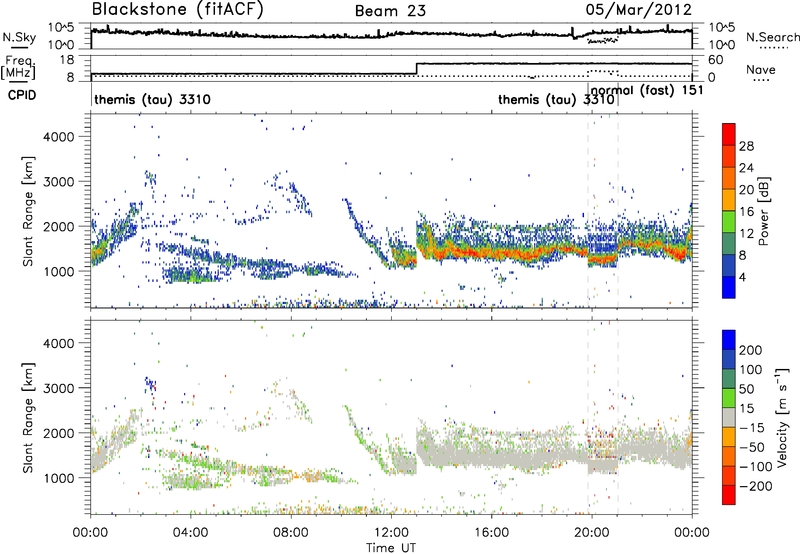Click blue bottom of Power color bar

click(729, 287)
